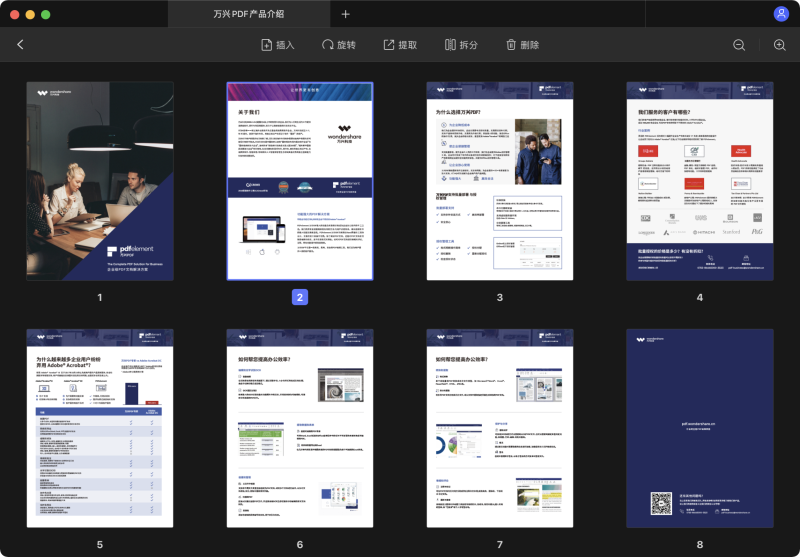Click the Split (拆分) document tool
Screen dimensions: 800x557
tap(461, 45)
